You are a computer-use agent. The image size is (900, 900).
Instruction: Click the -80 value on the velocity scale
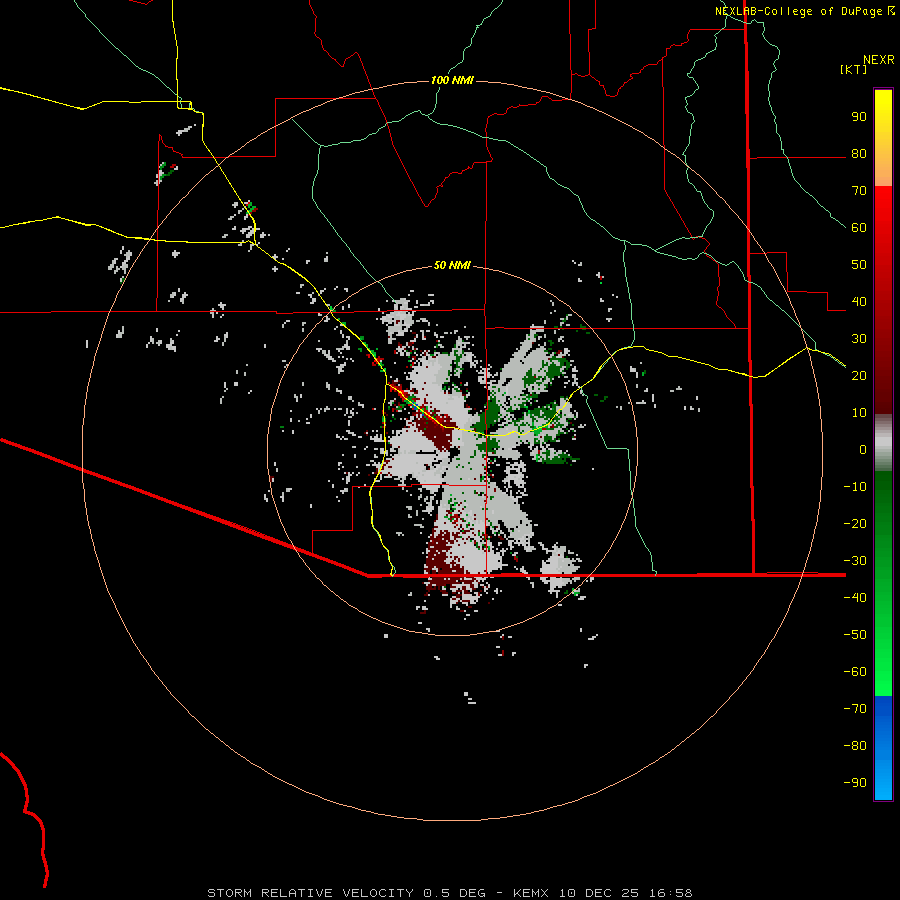coord(855,746)
